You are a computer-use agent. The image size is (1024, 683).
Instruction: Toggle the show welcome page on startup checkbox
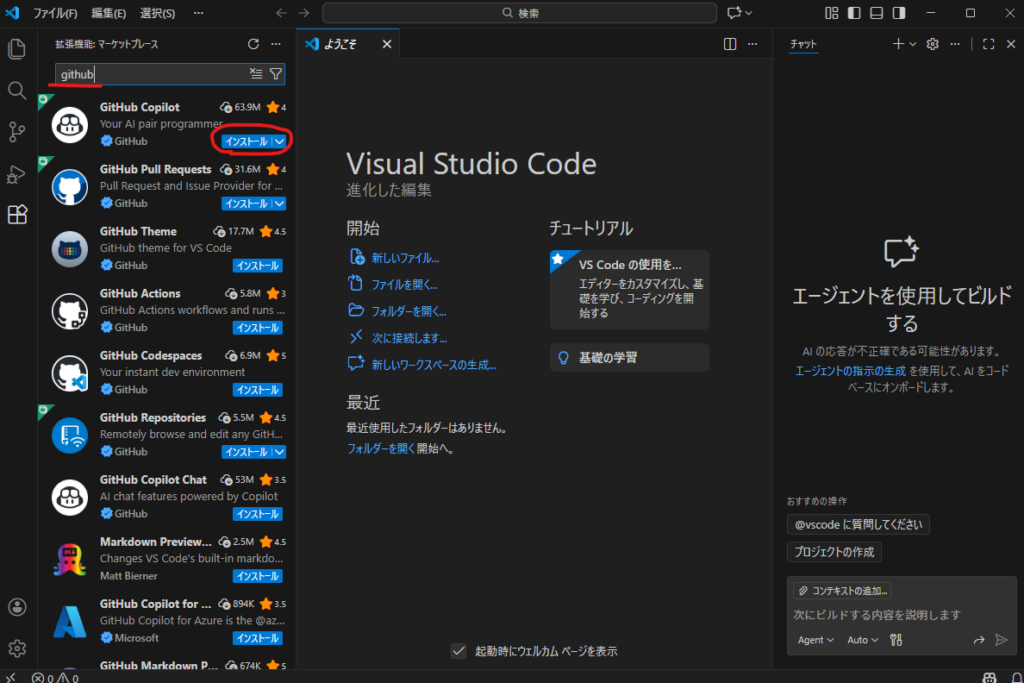(459, 651)
